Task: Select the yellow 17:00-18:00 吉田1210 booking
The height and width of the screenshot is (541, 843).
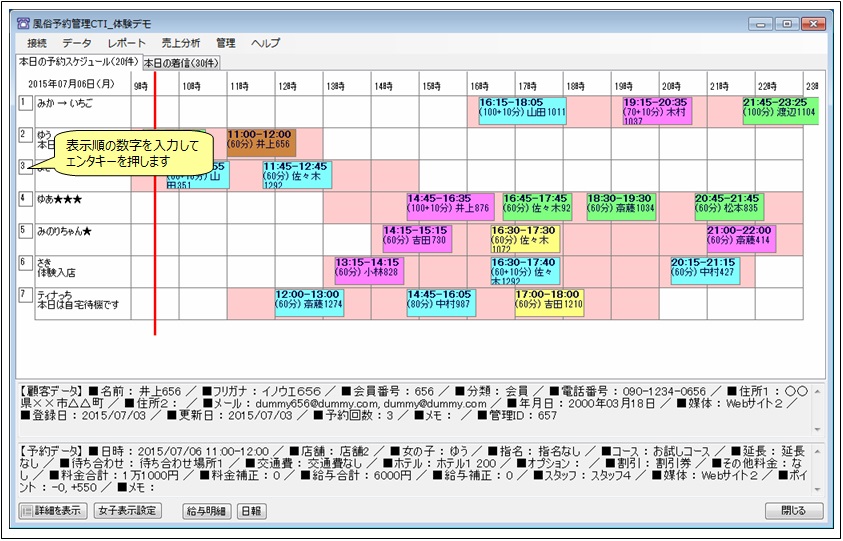Action: point(549,300)
